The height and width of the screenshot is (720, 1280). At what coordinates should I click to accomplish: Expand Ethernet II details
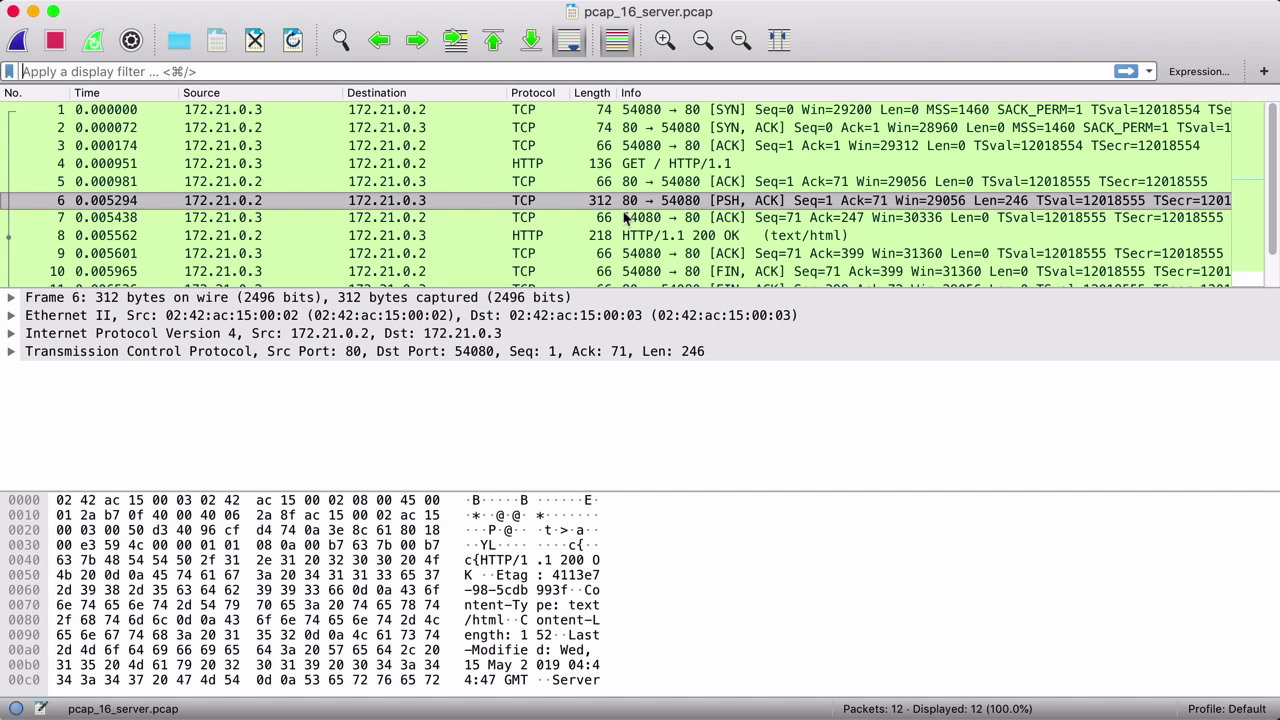[11, 315]
